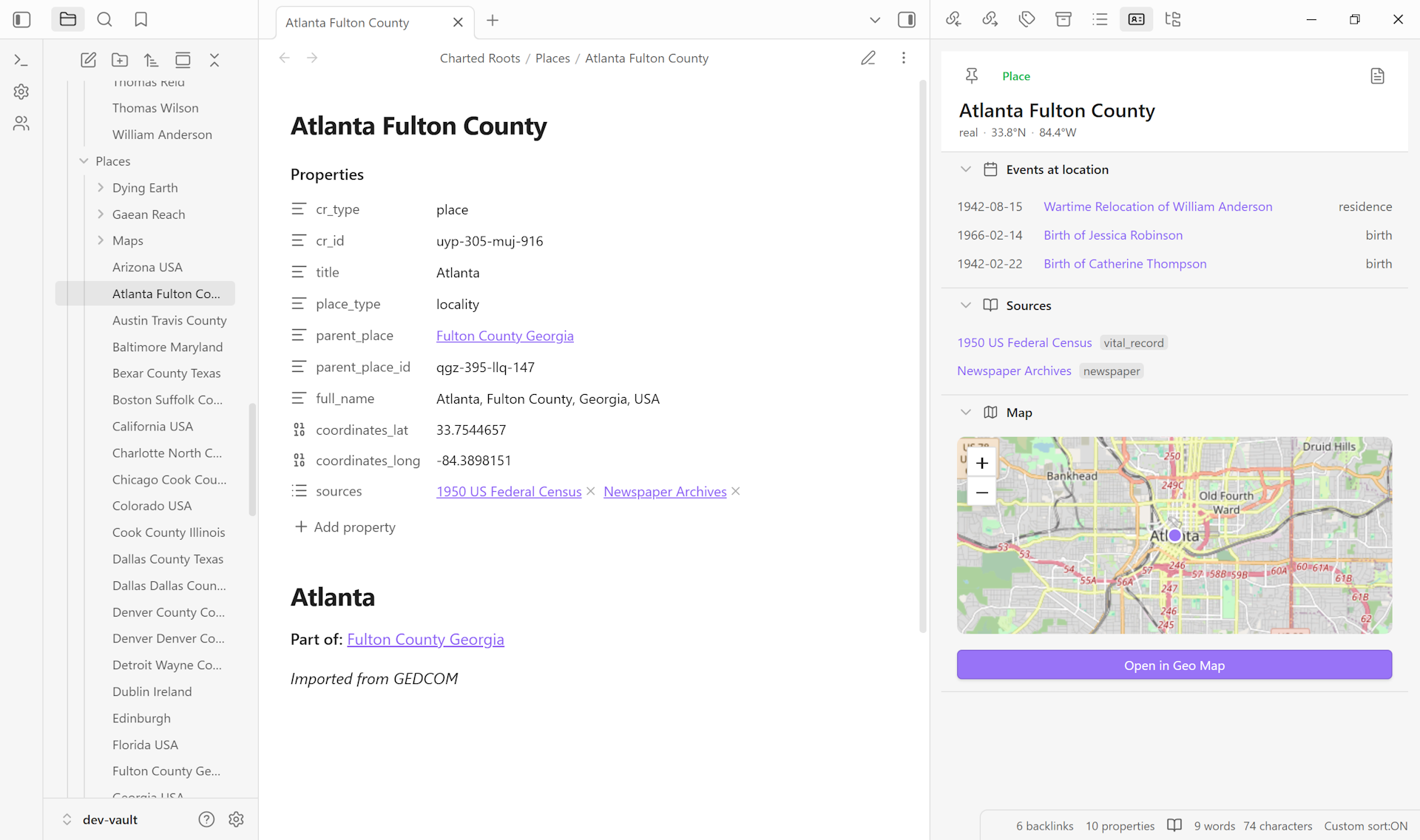
Task: Open Birth of Jessica Robinson event
Action: [x=1112, y=235]
